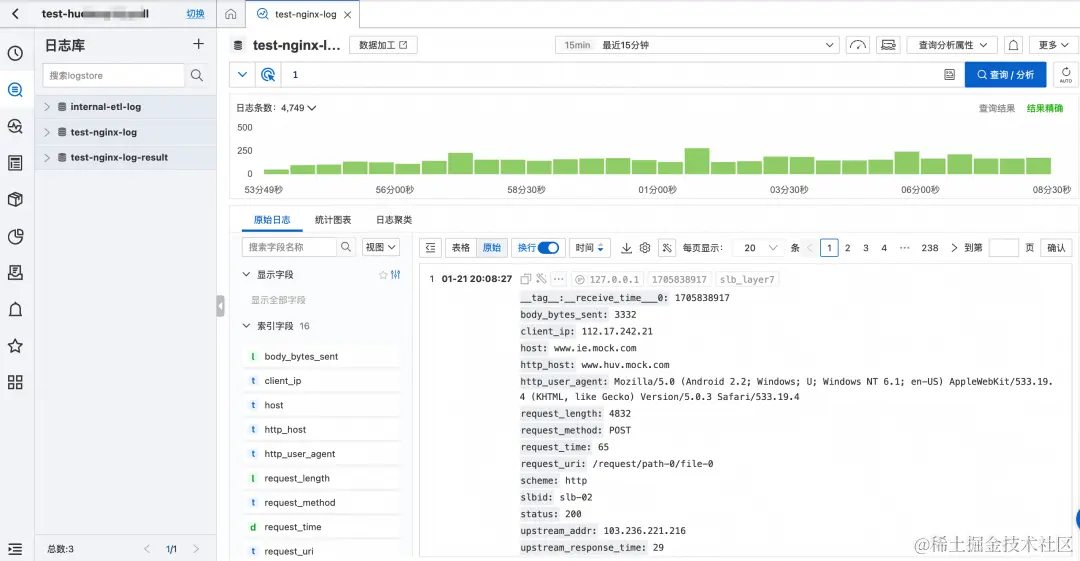Switch to 表格 table view
This screenshot has height=561, width=1080.
click(461, 247)
